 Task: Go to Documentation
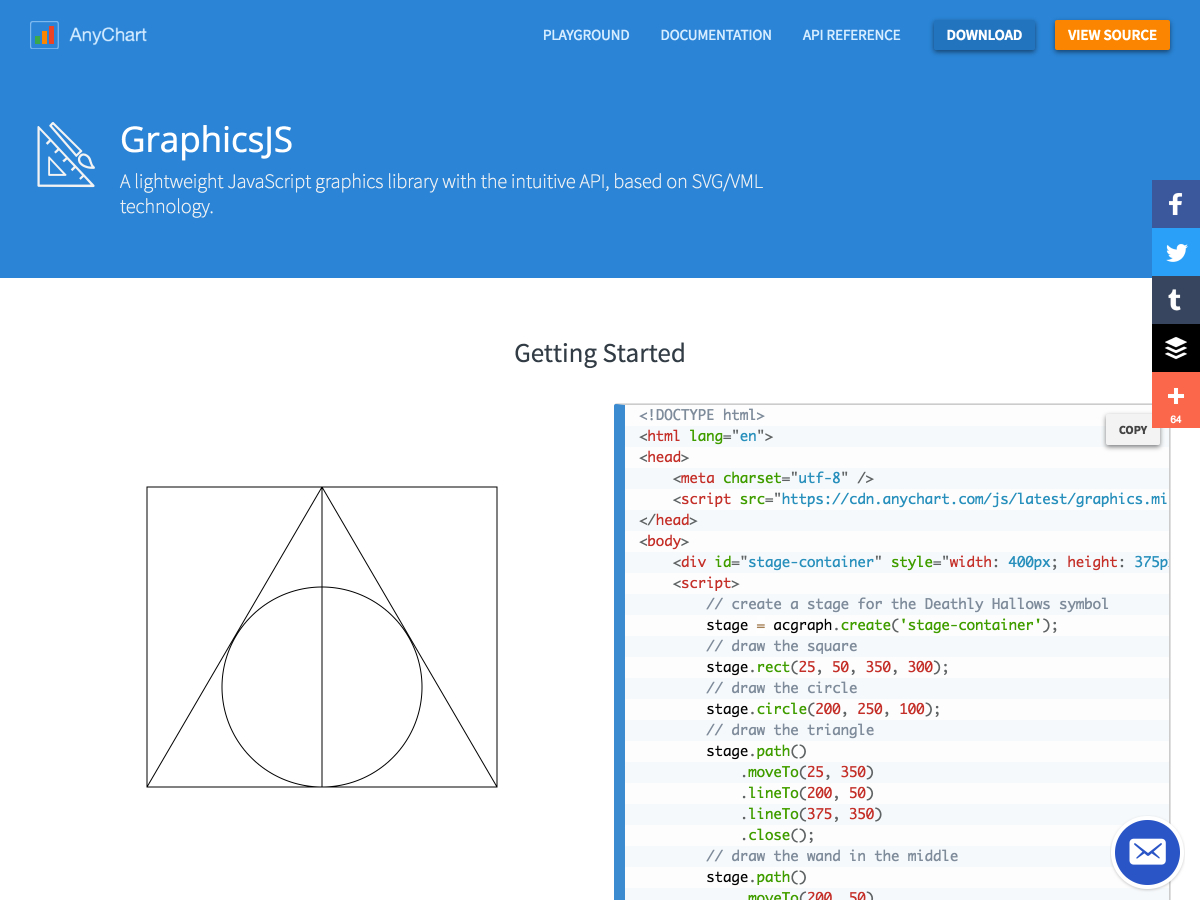pyautogui.click(x=716, y=35)
